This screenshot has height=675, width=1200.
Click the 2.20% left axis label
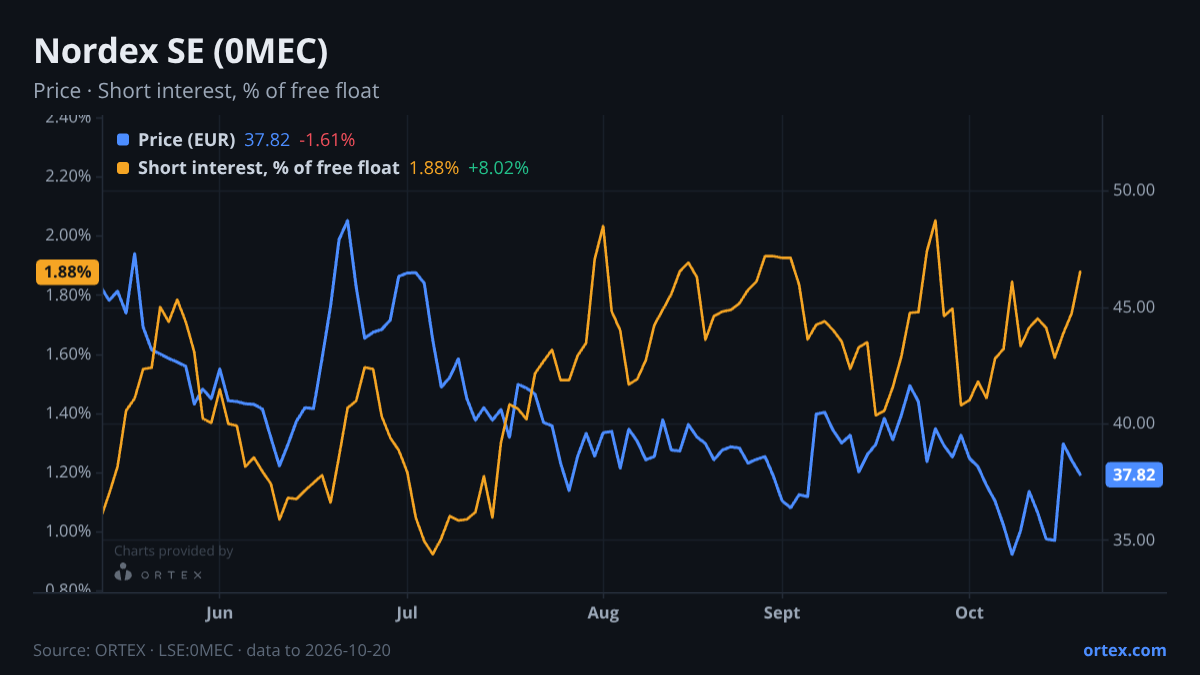68,177
